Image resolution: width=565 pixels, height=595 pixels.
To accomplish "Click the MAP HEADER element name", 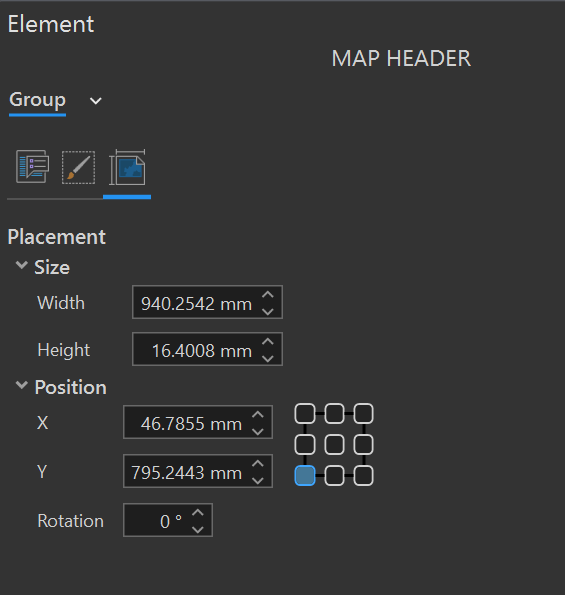I will tap(401, 58).
